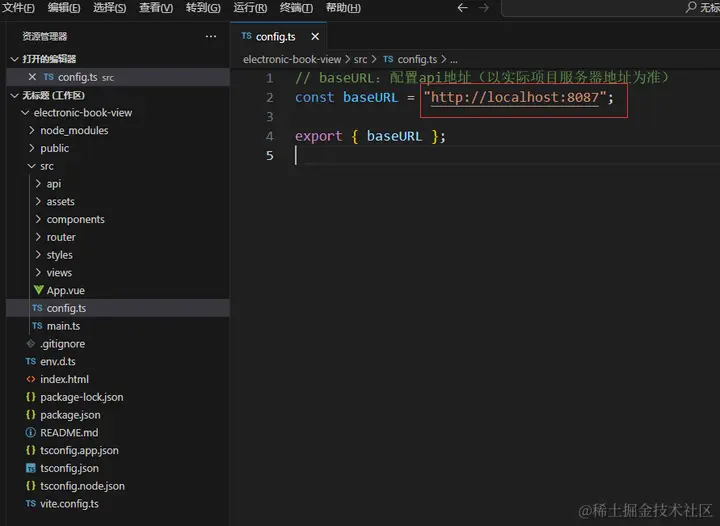The width and height of the screenshot is (720, 526).
Task: Select config.ts in the src folder
Action: pyautogui.click(x=118, y=308)
